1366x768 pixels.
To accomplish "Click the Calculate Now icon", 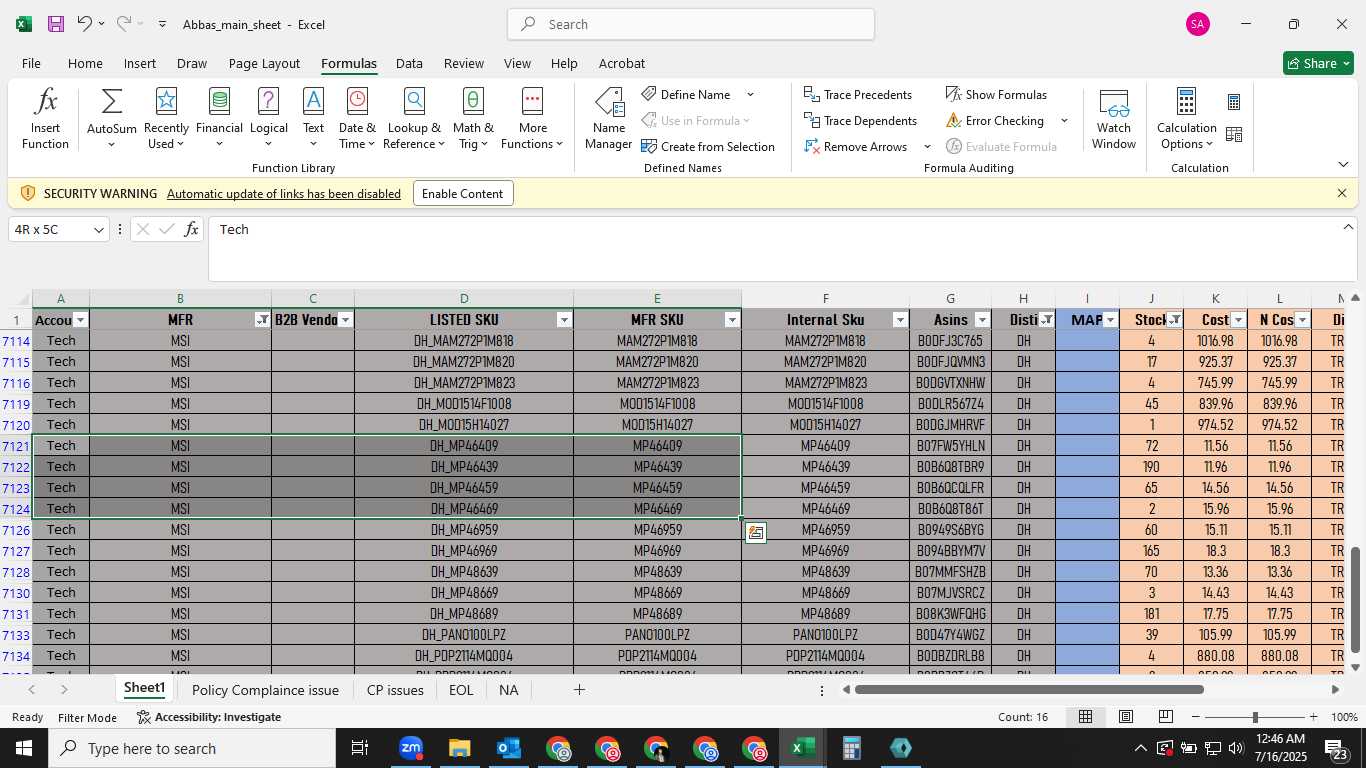I will pos(1234,102).
